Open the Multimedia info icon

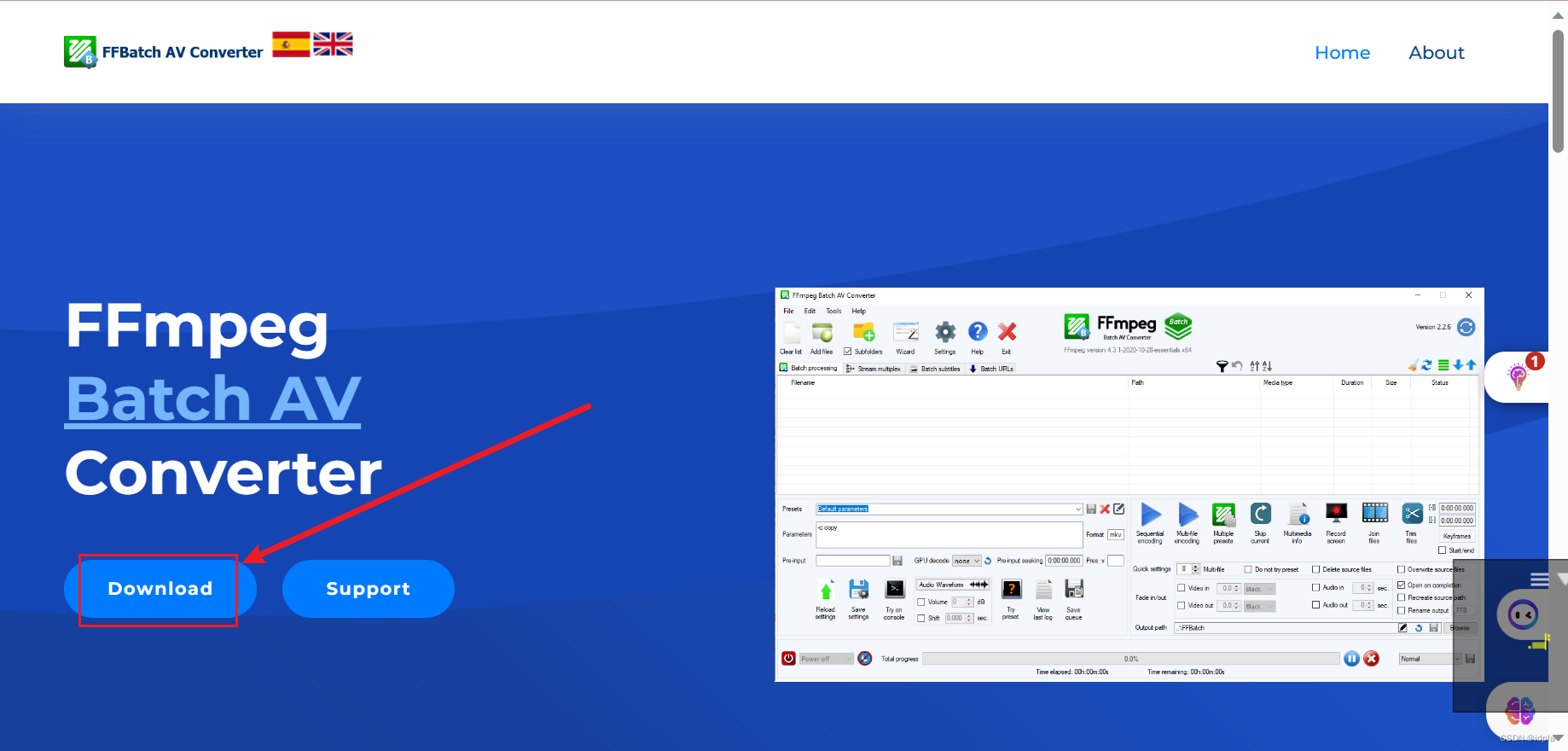point(1298,514)
